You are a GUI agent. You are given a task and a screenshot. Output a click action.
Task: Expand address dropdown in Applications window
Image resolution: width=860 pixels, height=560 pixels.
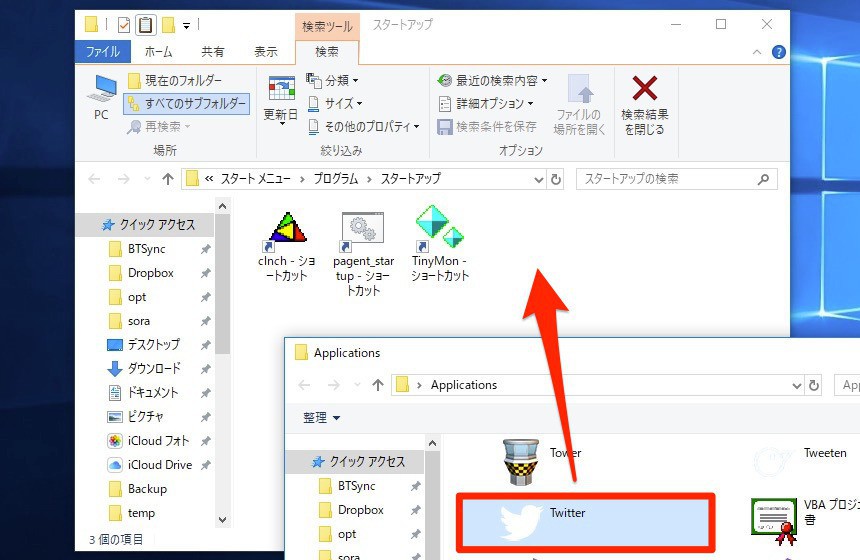coord(797,386)
